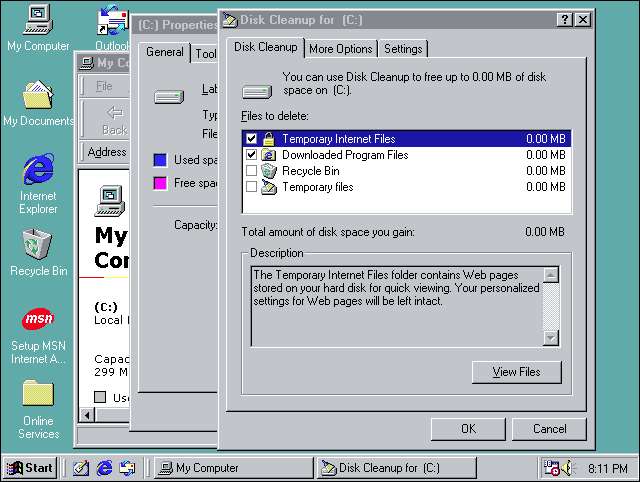Open My Documents desktop folder
Screen dimensions: 640x482
(x=38, y=103)
